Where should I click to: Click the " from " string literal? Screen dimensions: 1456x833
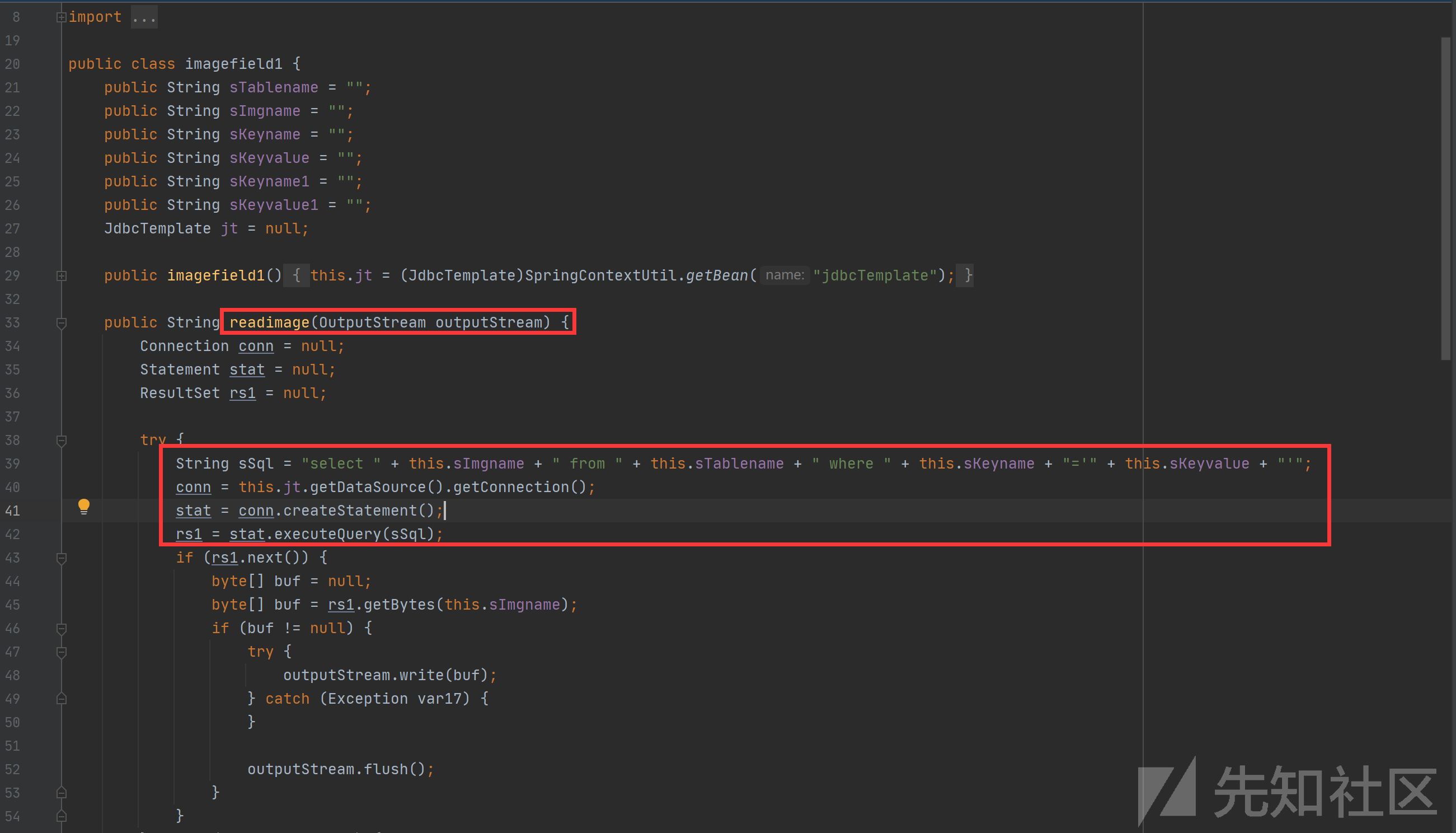[587, 464]
